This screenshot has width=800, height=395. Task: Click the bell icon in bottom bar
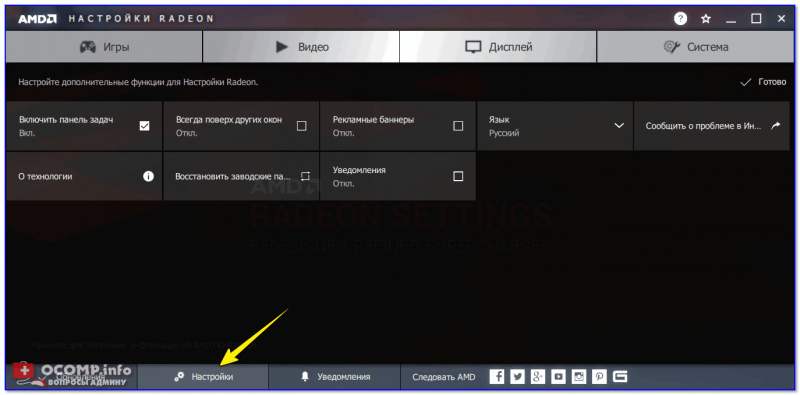pos(305,377)
